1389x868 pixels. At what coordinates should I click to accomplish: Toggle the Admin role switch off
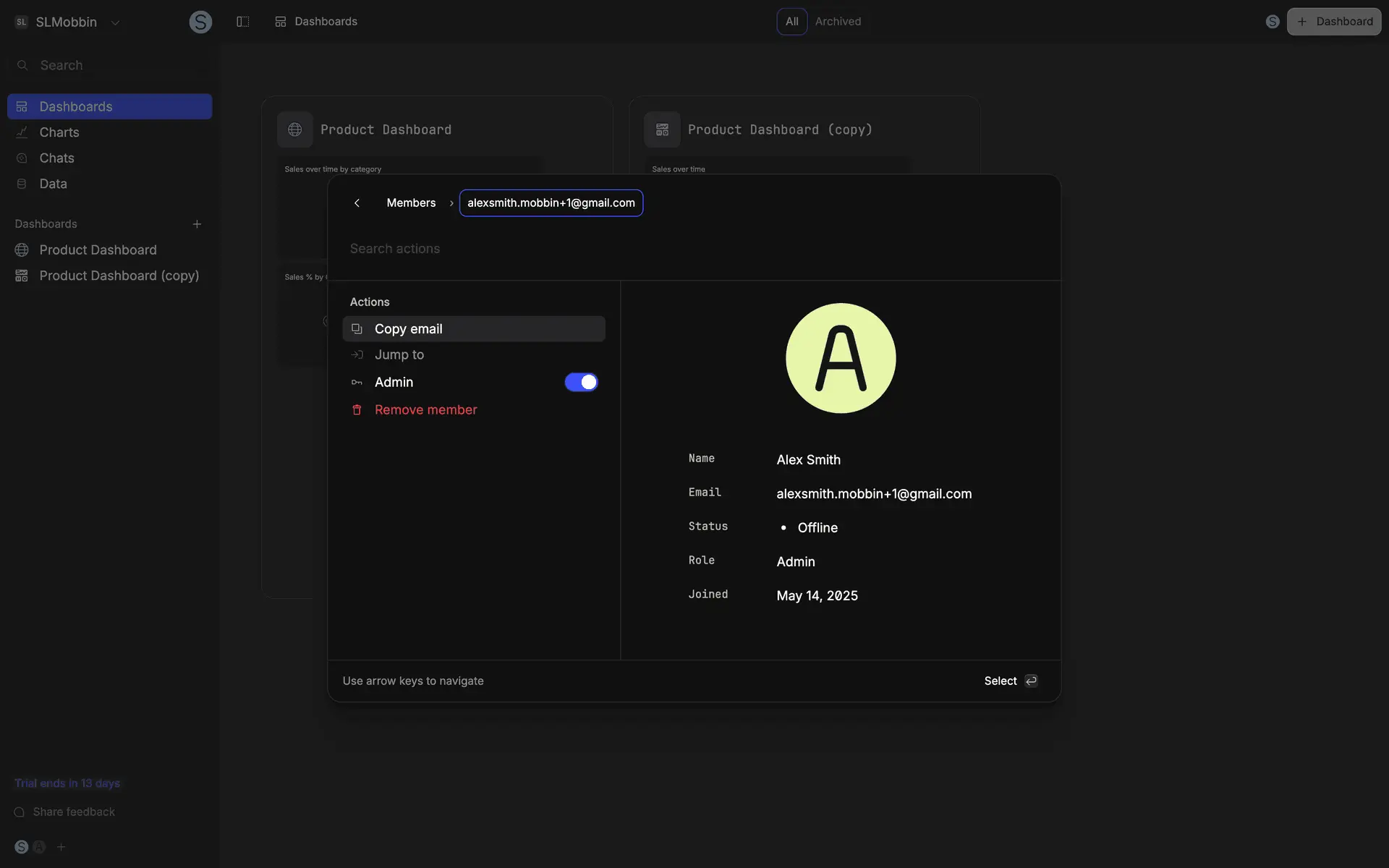[x=581, y=382]
